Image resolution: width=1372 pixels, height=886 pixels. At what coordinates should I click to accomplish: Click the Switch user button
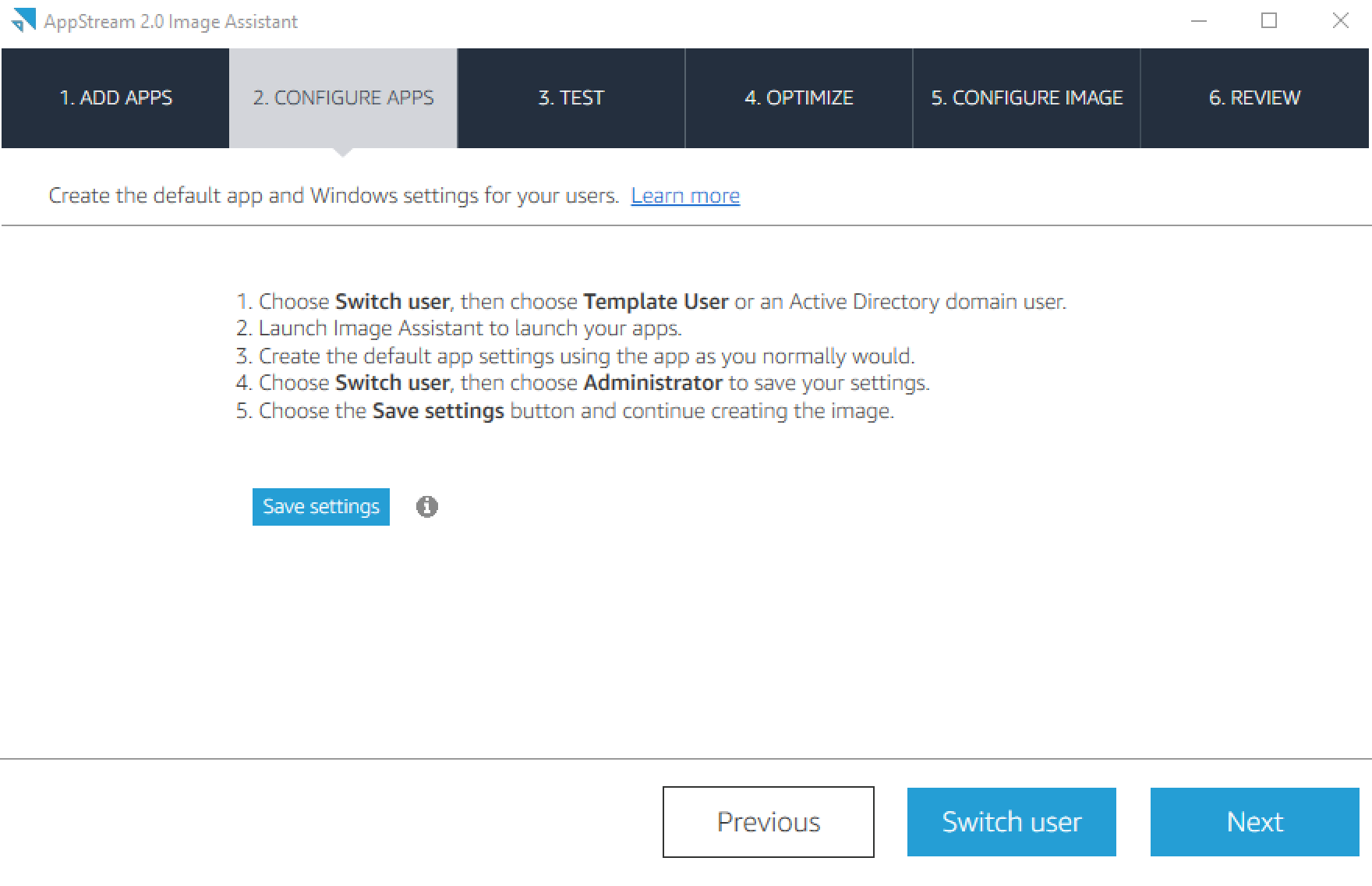1011,821
